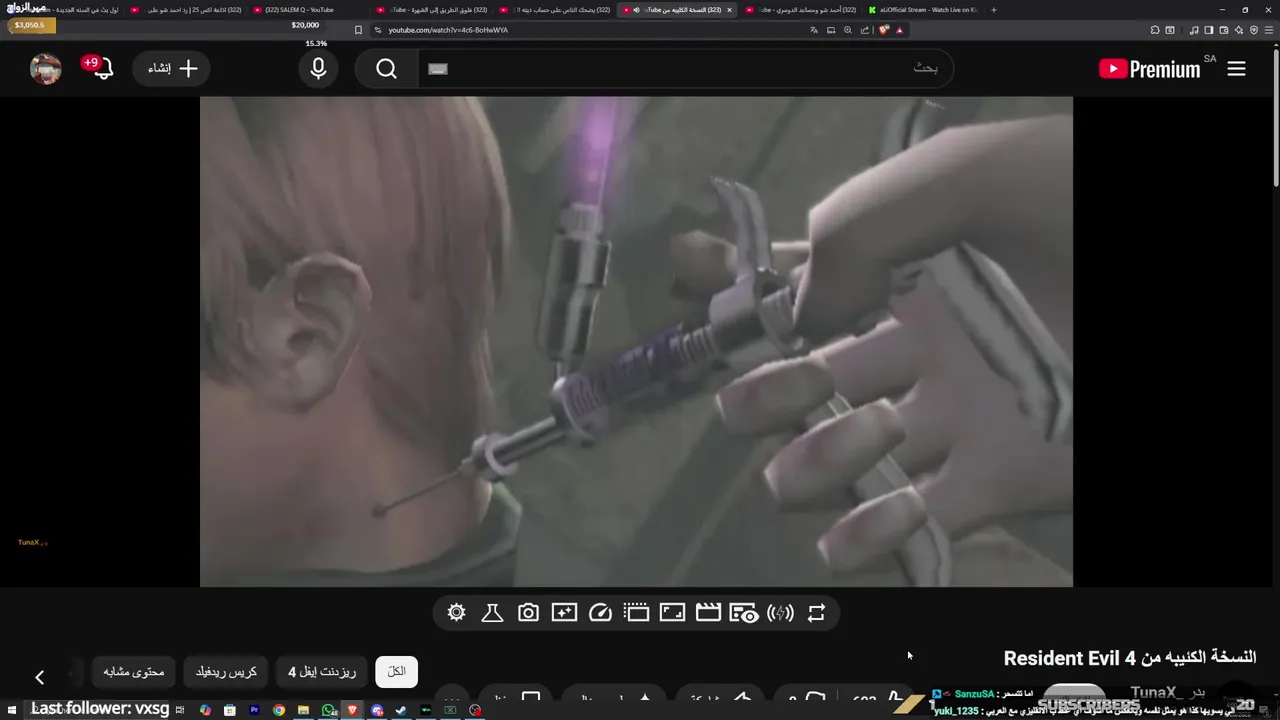This screenshot has height=720, width=1280.
Task: Click inside the Resident Evil video player
Action: tap(636, 341)
